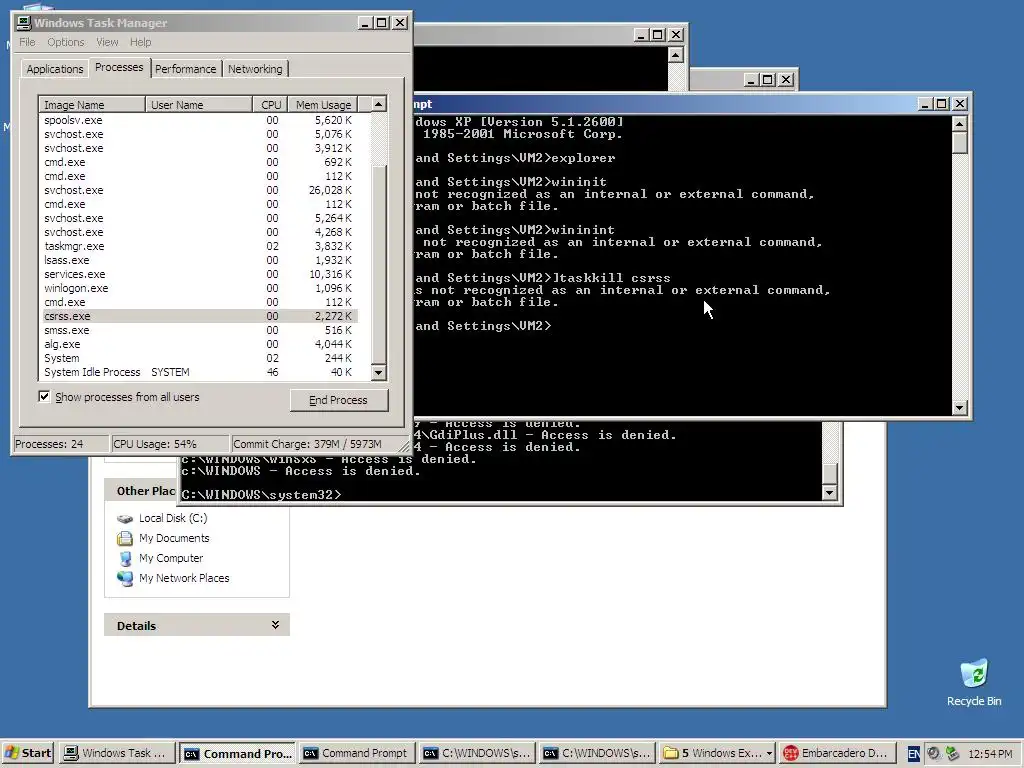Open My Computer in Other Places
This screenshot has height=768, width=1024.
click(x=170, y=558)
